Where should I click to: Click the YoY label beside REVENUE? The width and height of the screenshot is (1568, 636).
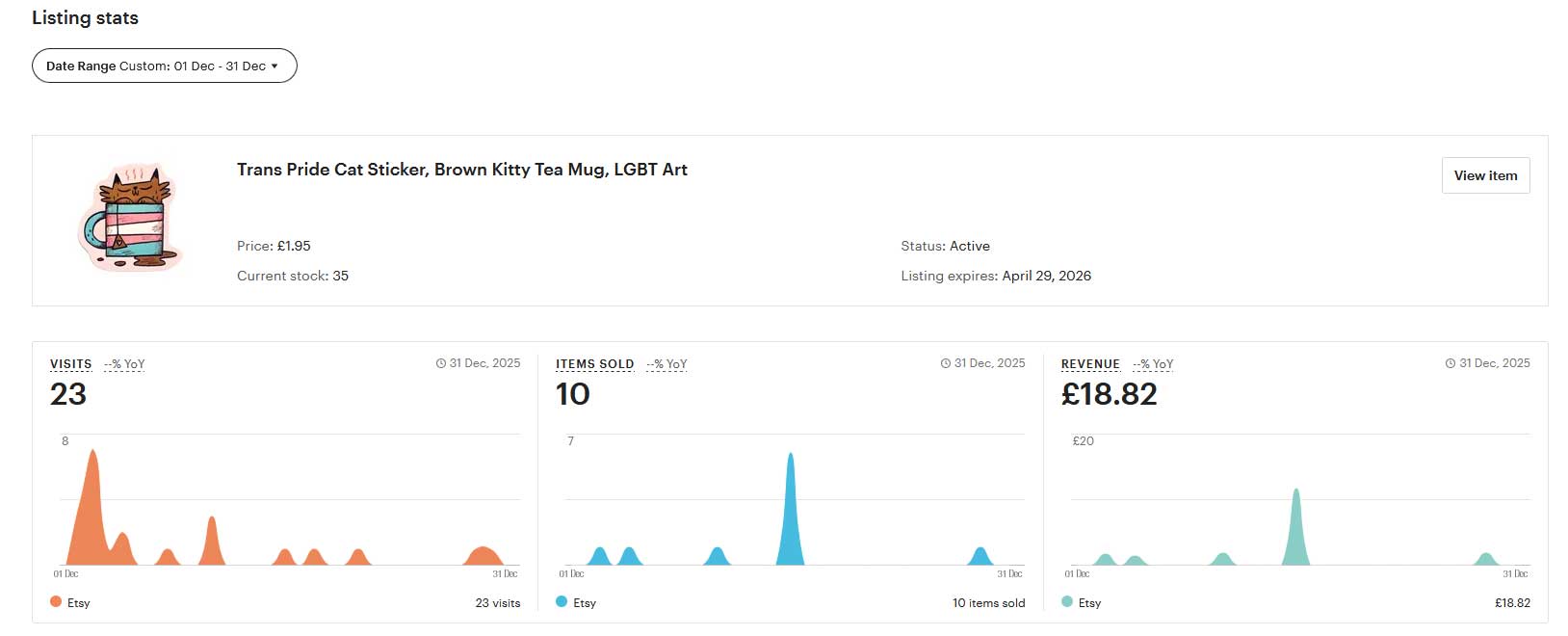(x=1153, y=364)
